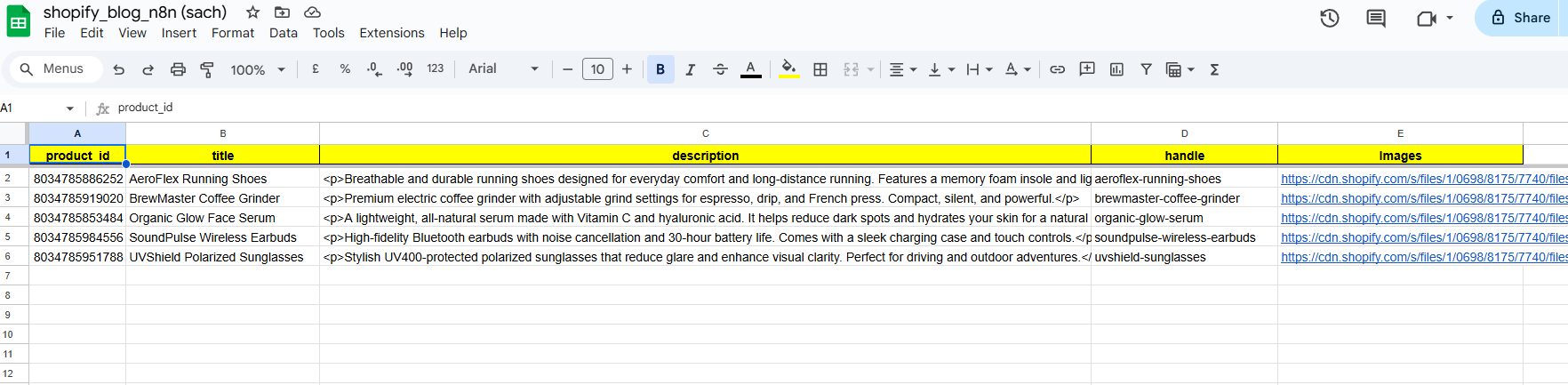Insert a chart from toolbar
This screenshot has height=385, width=1568.
(x=1116, y=69)
